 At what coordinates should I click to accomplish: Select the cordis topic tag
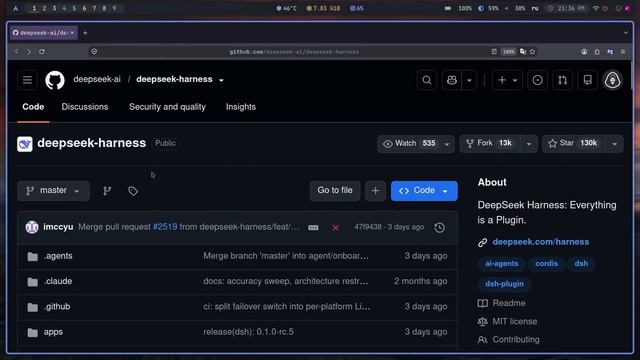click(x=547, y=264)
